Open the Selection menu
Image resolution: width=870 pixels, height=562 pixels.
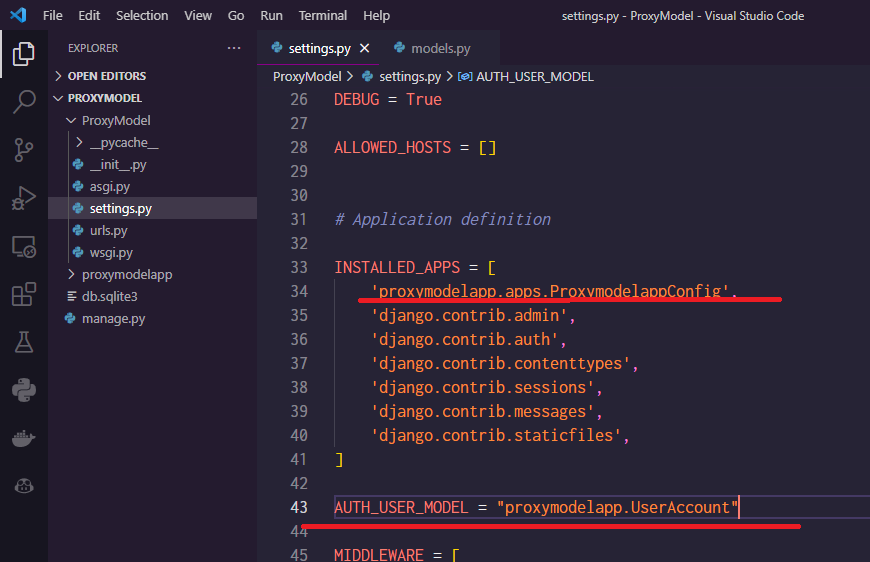tap(142, 16)
